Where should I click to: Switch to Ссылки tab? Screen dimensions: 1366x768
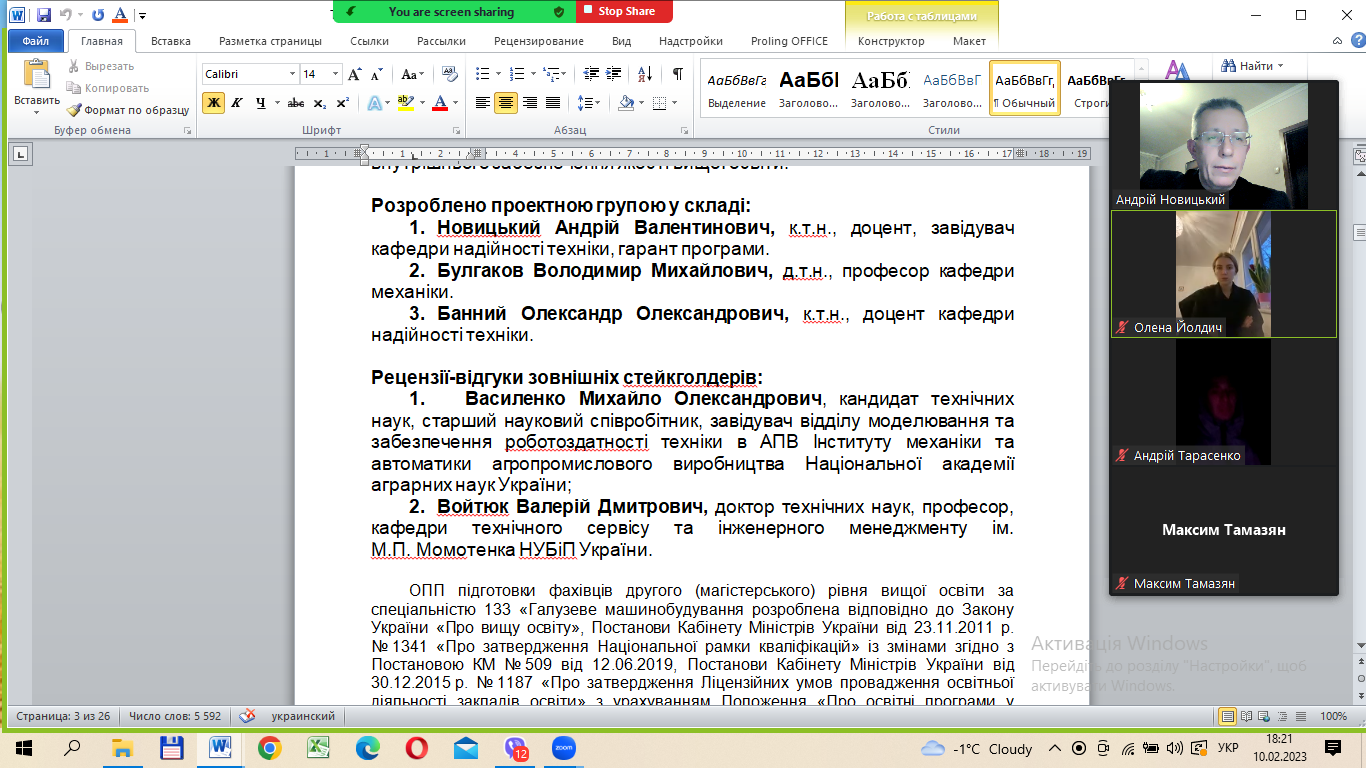coord(370,41)
